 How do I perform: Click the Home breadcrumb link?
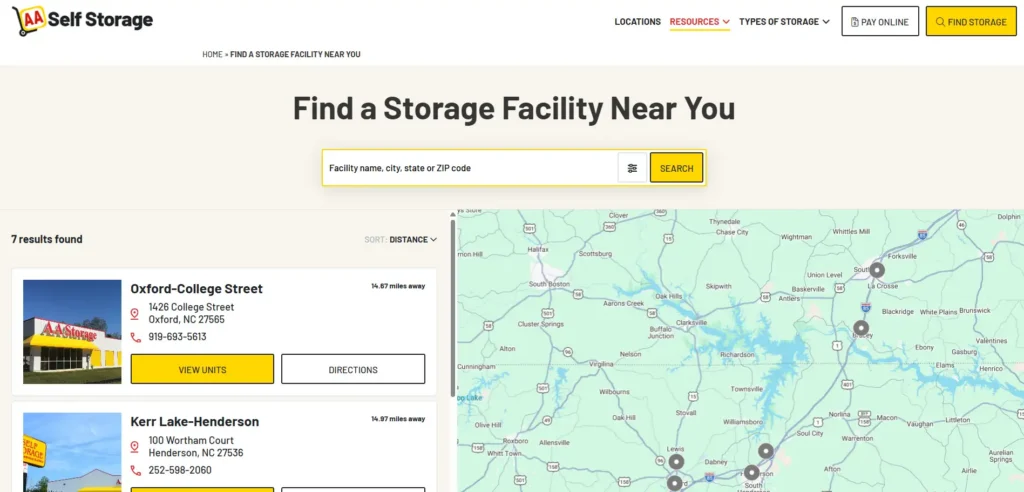pyautogui.click(x=212, y=54)
